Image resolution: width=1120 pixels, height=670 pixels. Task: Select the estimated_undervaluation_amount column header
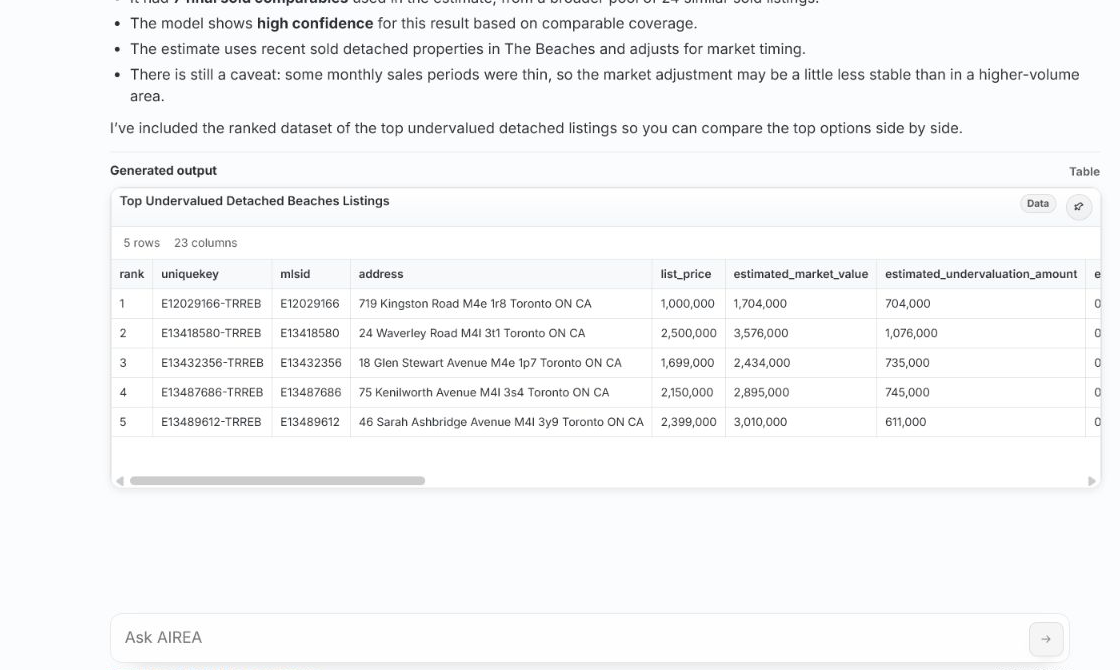[x=981, y=274]
